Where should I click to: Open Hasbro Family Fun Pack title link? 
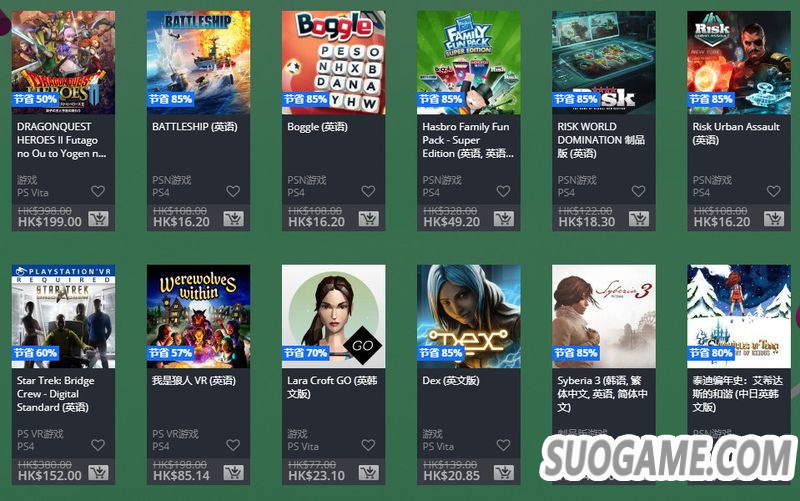(468, 140)
